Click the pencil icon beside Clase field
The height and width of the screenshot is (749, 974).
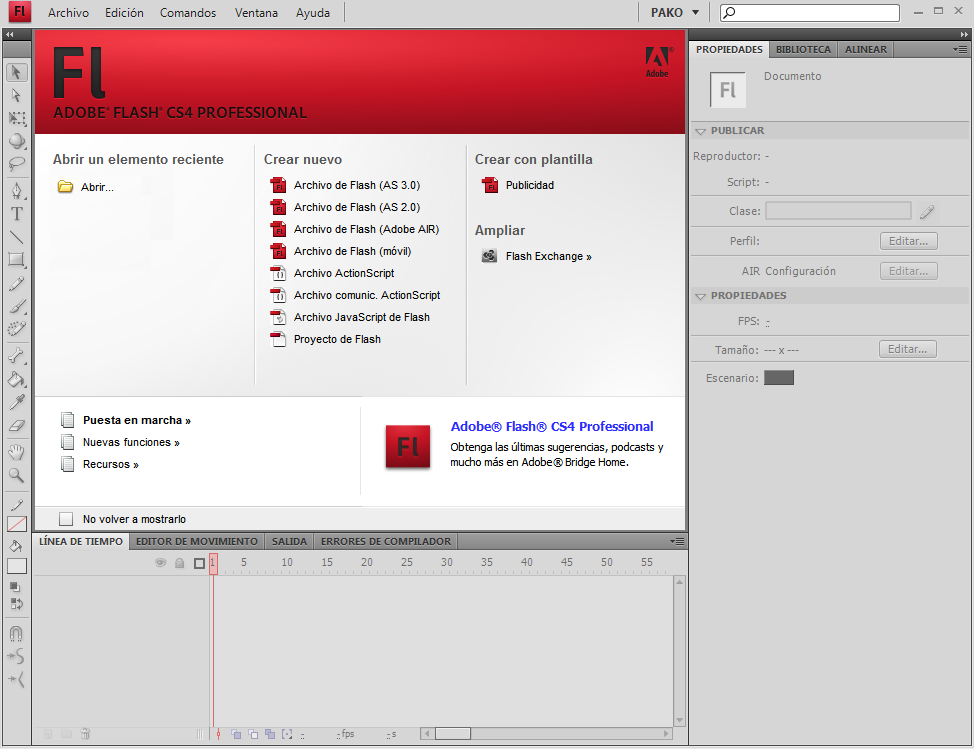(x=927, y=212)
